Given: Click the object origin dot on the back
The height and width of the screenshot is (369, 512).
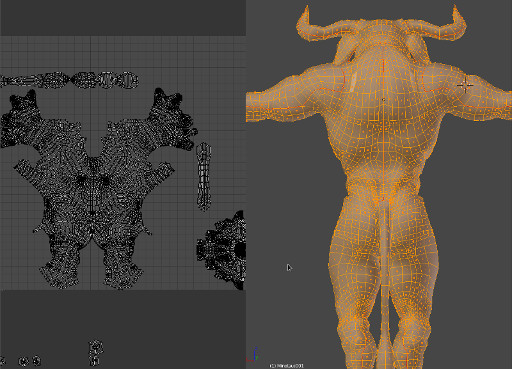Looking at the screenshot, I should 383,99.
